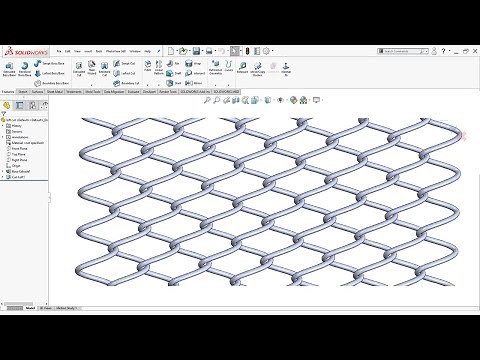Open the Options gear icon
The image size is (480, 360).
click(266, 51)
